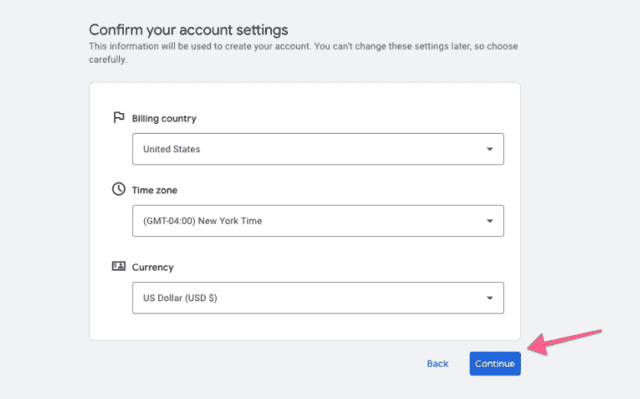This screenshot has height=399, width=640.
Task: Click the banknote icon beside Currency
Action: (x=118, y=266)
